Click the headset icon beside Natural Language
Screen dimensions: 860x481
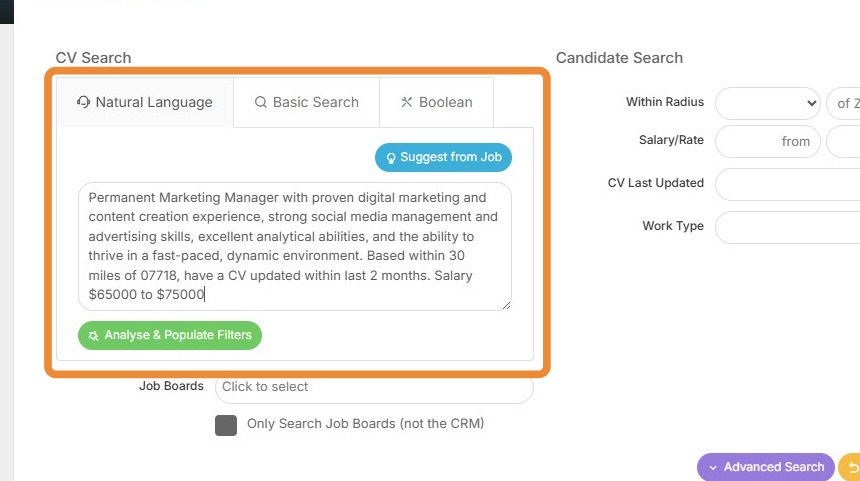point(84,102)
